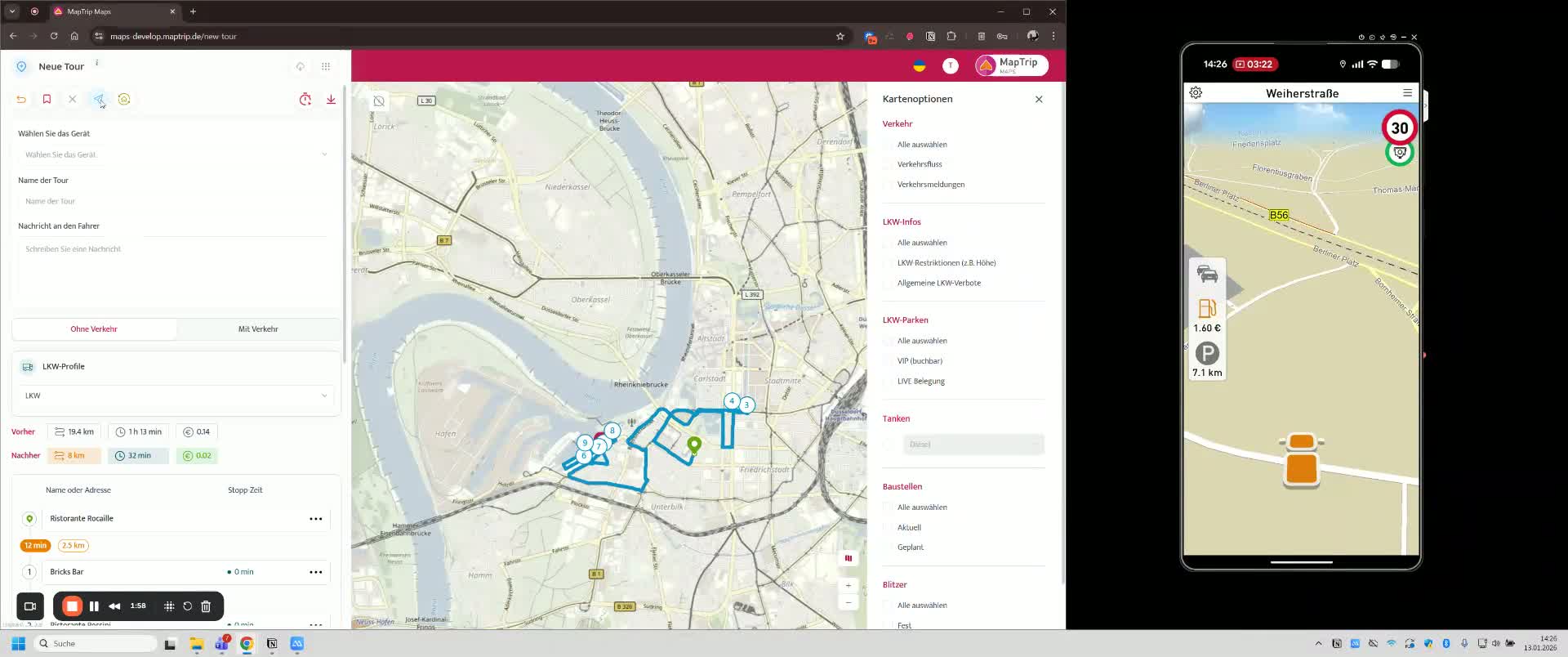Click the undo arrow icon in tour toolbar
The height and width of the screenshot is (657, 1568).
coord(21,100)
